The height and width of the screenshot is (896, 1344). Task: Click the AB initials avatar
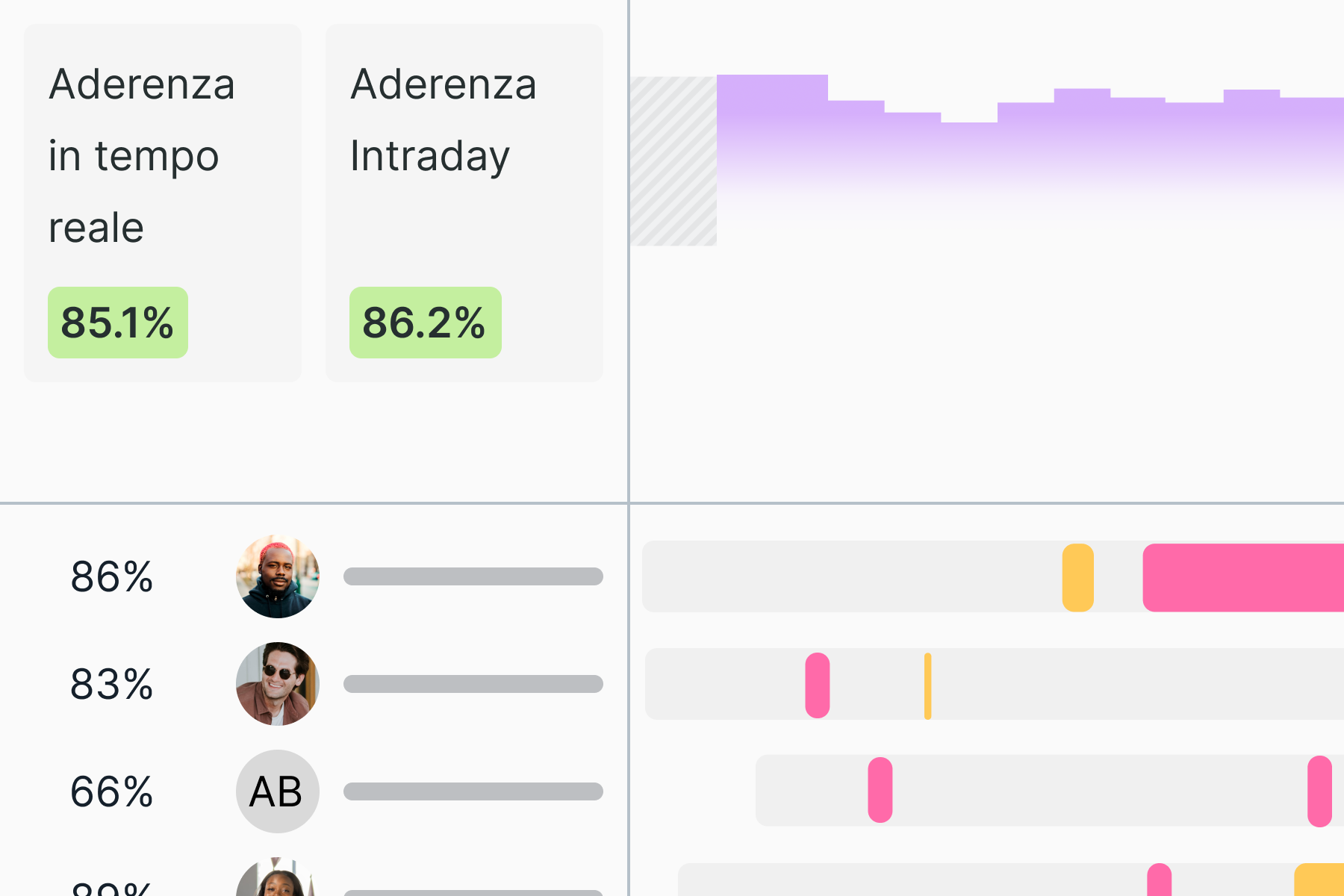point(278,791)
